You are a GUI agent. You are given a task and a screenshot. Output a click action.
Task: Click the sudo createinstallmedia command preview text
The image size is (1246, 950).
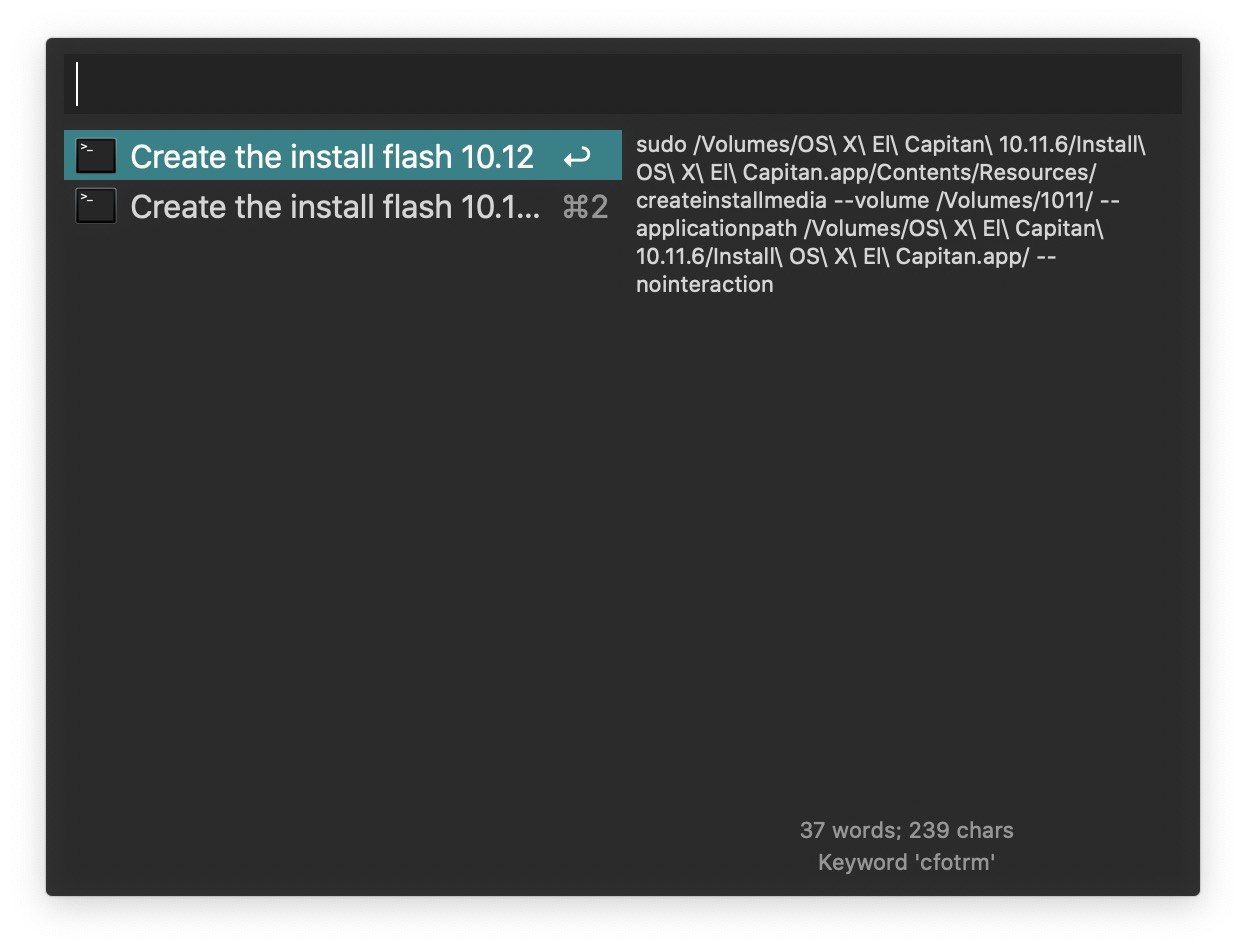(x=890, y=214)
